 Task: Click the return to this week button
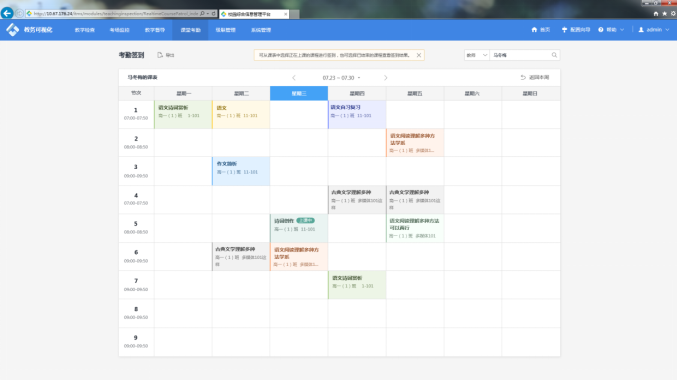[x=535, y=77]
